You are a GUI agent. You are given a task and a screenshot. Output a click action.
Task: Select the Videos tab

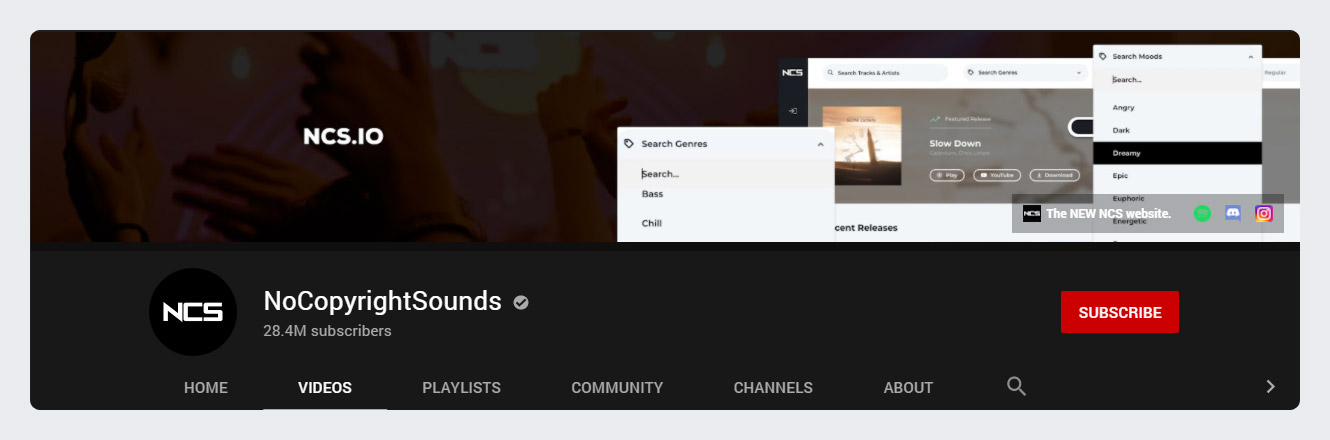(x=325, y=388)
